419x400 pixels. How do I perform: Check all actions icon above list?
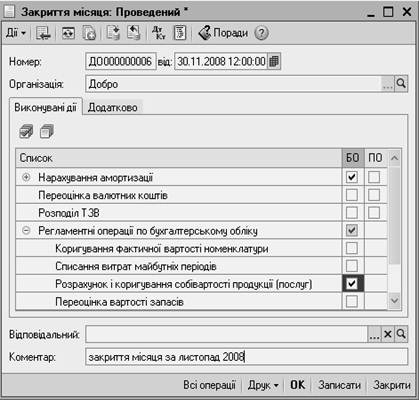click(x=26, y=131)
